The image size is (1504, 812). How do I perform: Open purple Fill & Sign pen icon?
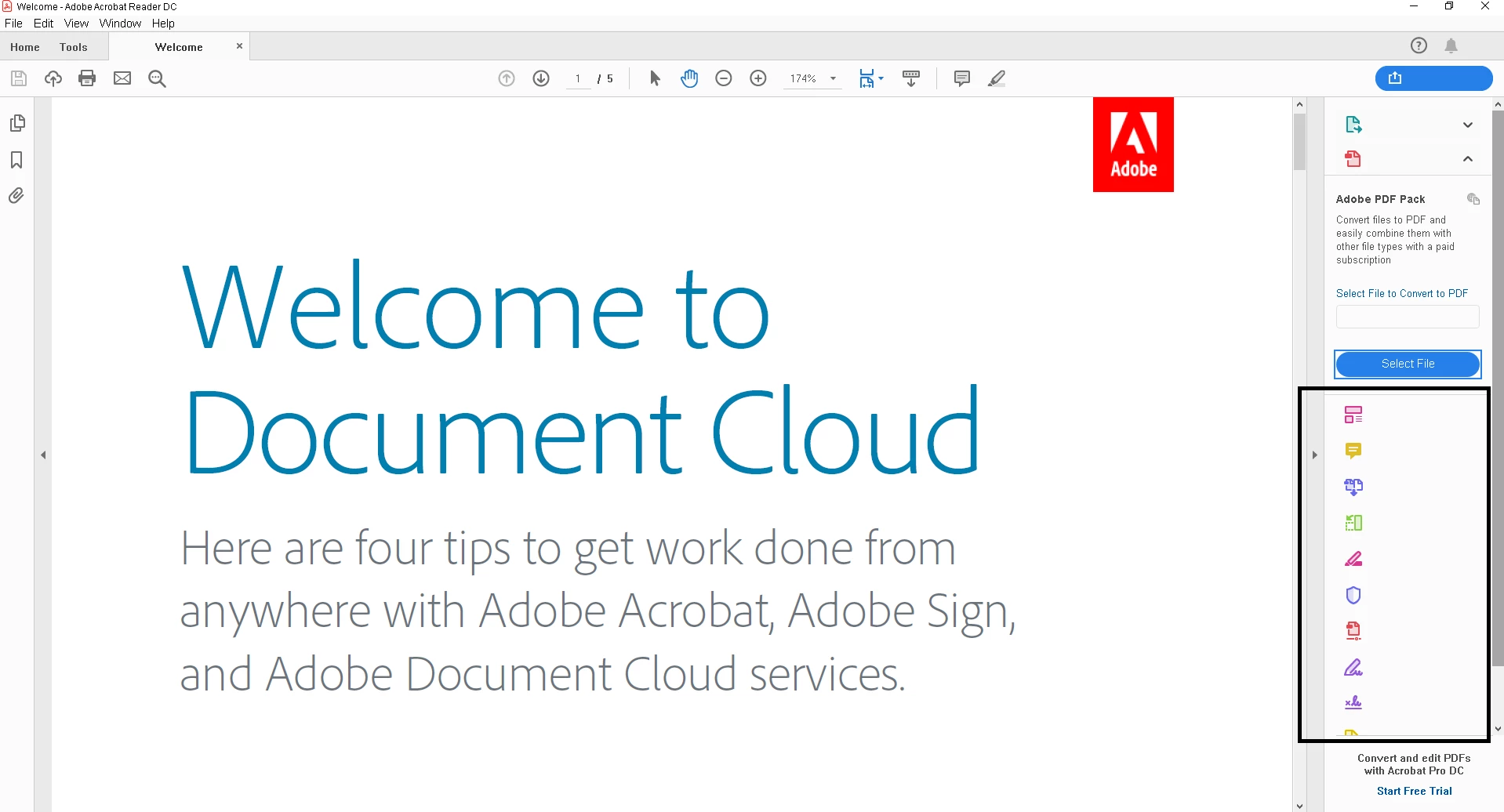pyautogui.click(x=1353, y=667)
